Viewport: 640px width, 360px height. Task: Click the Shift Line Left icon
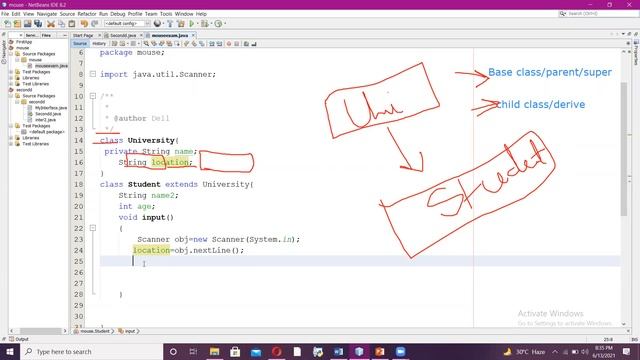[x=212, y=44]
